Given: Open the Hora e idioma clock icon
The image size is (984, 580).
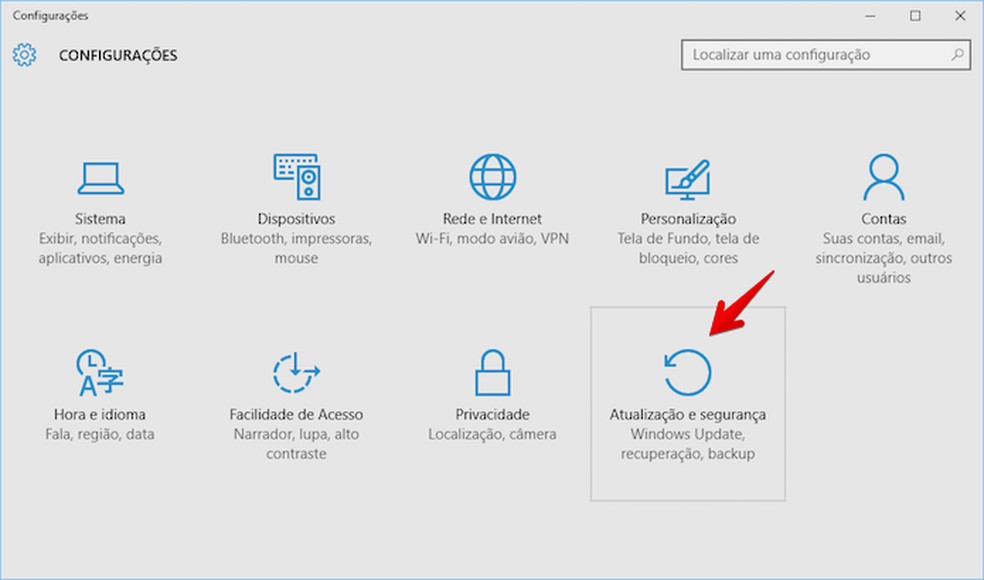Looking at the screenshot, I should (100, 372).
